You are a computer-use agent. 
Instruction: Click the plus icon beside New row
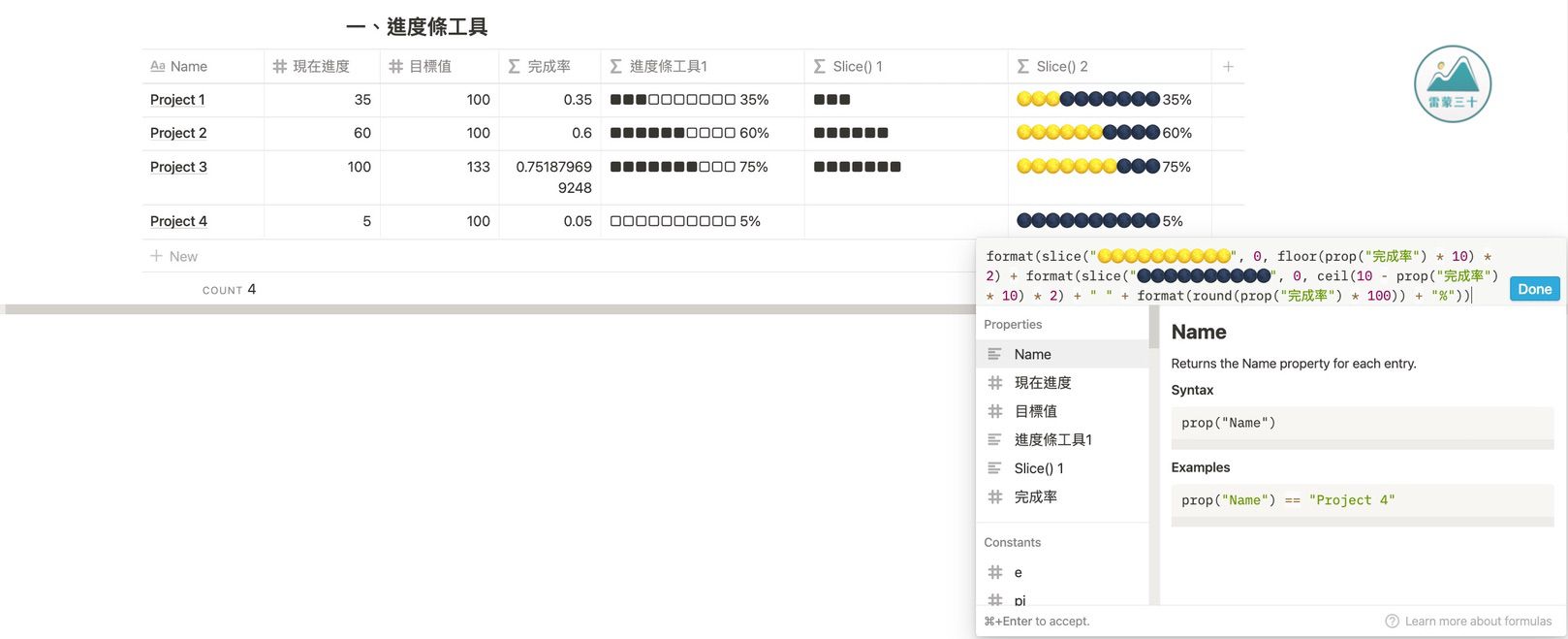point(156,256)
